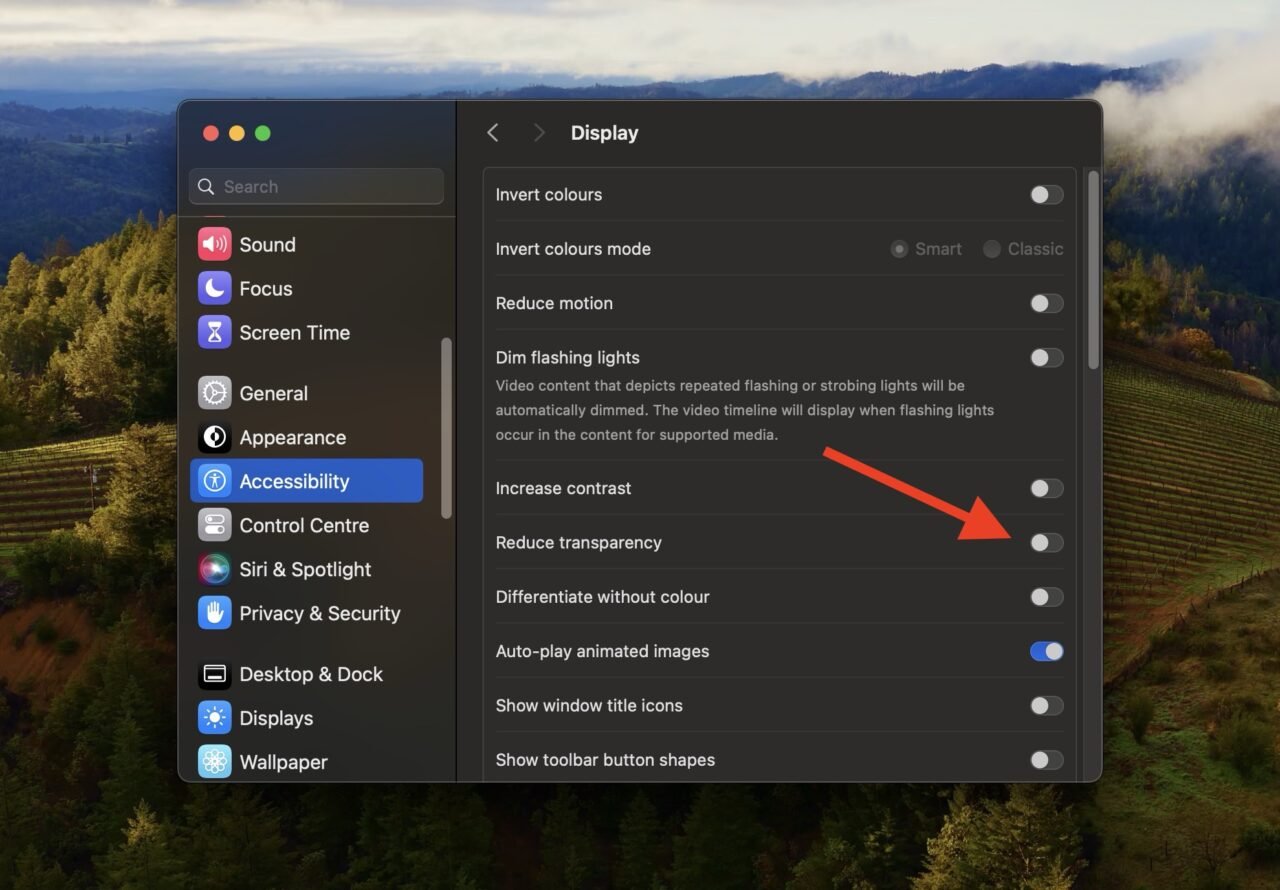Select the Smart invert mode radio

click(899, 249)
